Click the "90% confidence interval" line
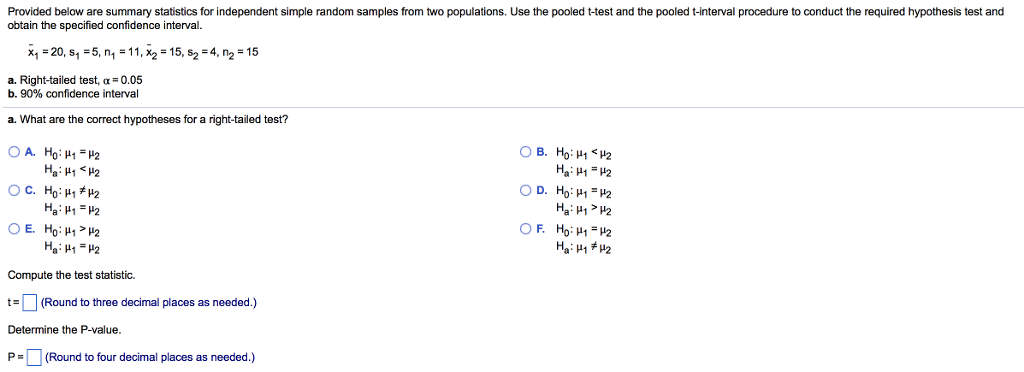This screenshot has height=372, width=1024. (74, 93)
